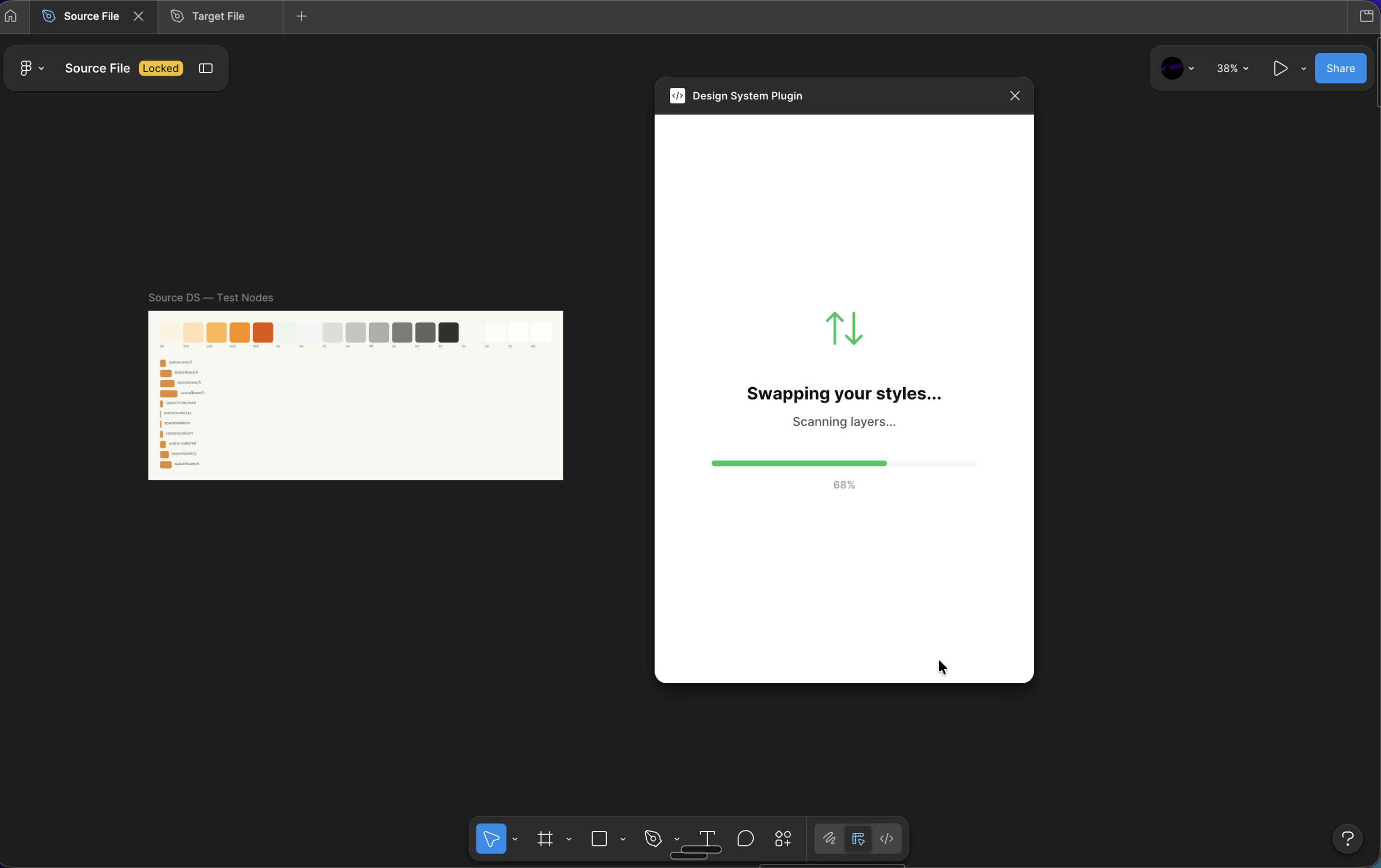Viewport: 1381px width, 868px height.
Task: Click the 'space/scale/sm' label
Action: click(180, 433)
